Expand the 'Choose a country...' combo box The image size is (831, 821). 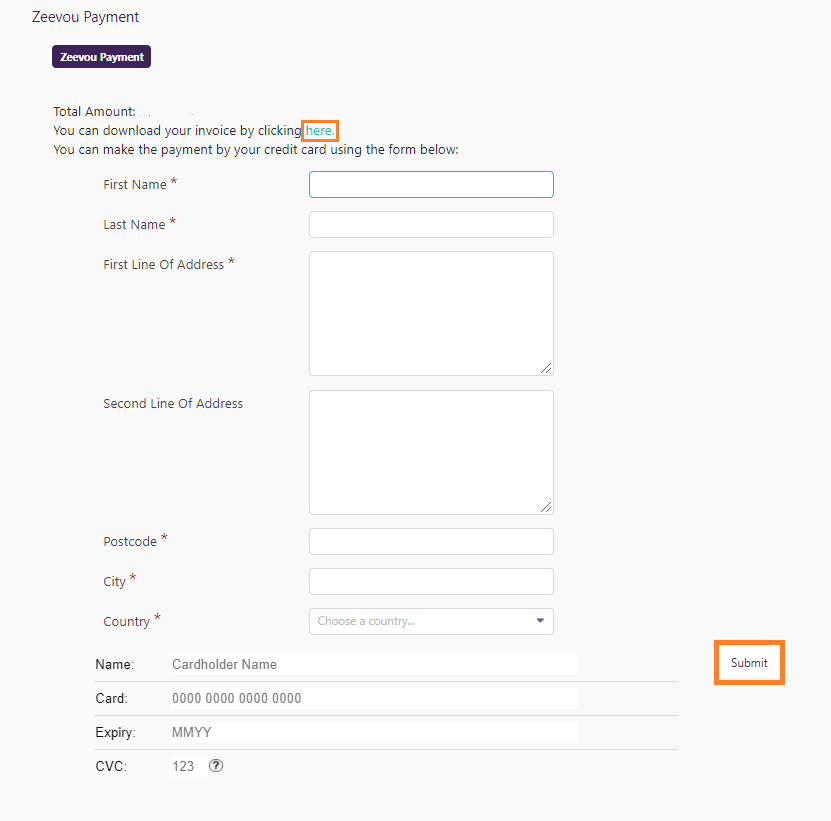[431, 621]
